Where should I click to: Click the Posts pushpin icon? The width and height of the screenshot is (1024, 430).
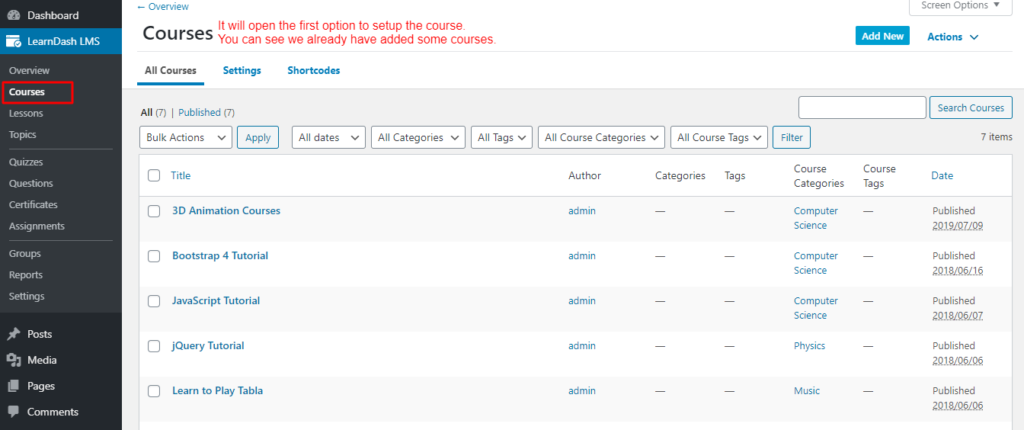click(13, 334)
